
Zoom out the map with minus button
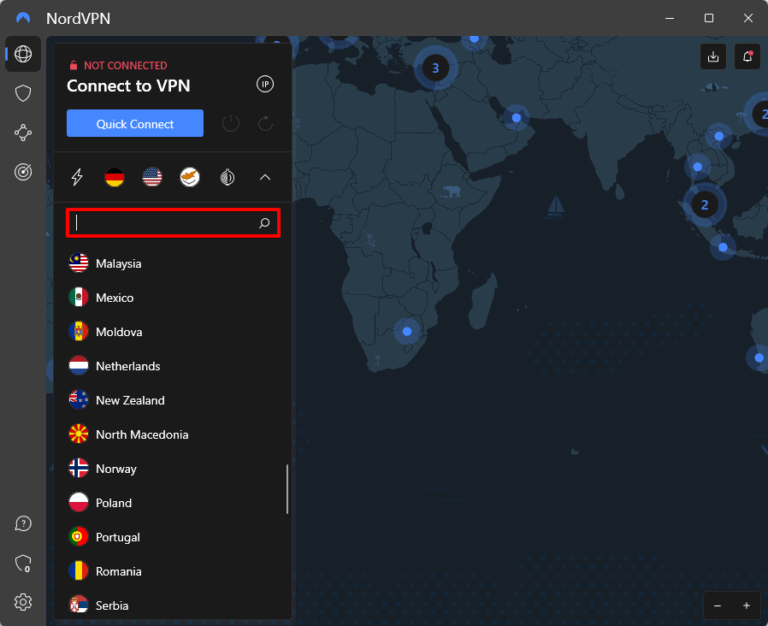[719, 606]
